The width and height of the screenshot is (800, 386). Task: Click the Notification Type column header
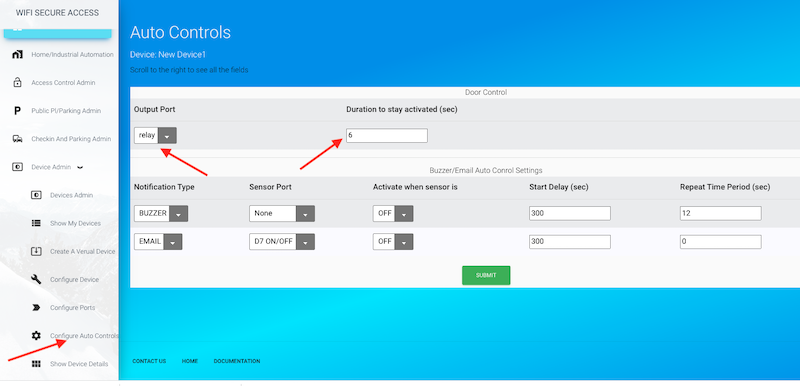pyautogui.click(x=164, y=187)
